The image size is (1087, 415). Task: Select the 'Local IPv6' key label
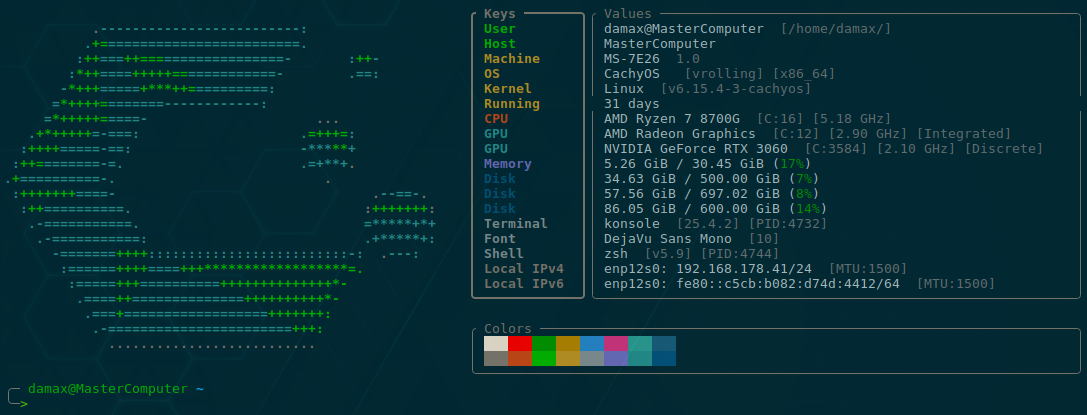click(x=524, y=284)
